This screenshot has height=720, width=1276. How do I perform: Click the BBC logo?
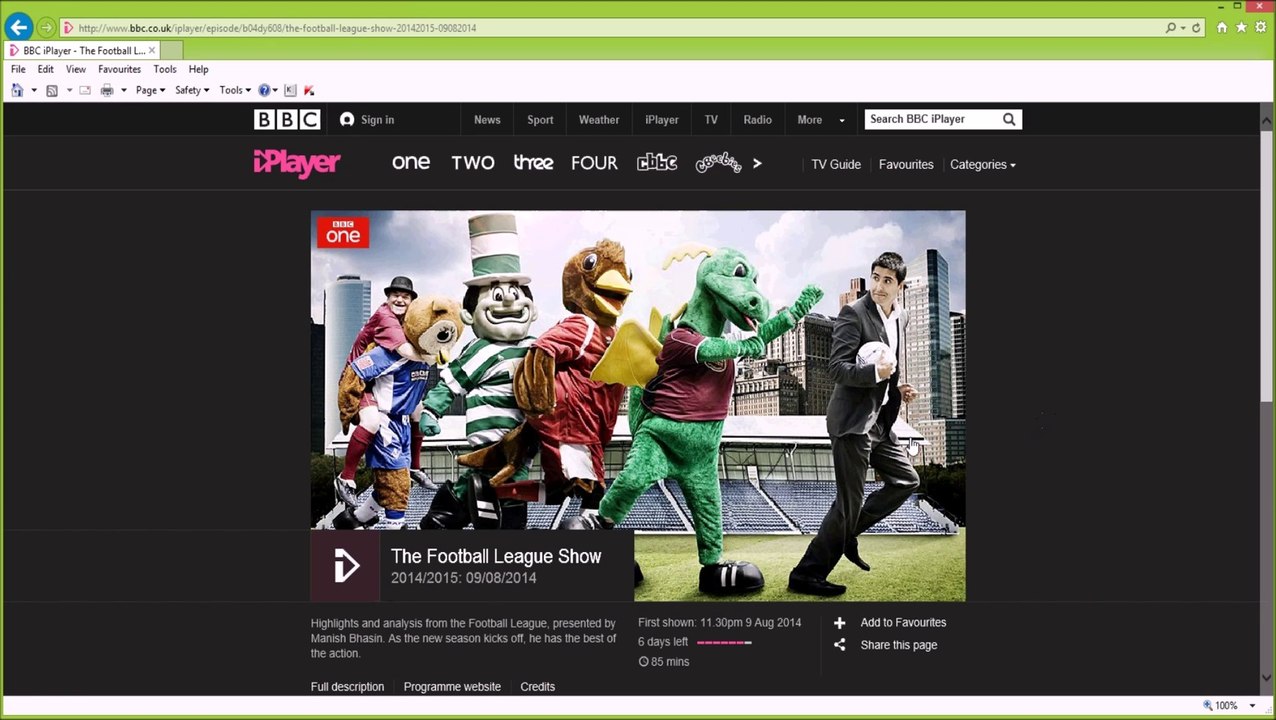click(287, 119)
